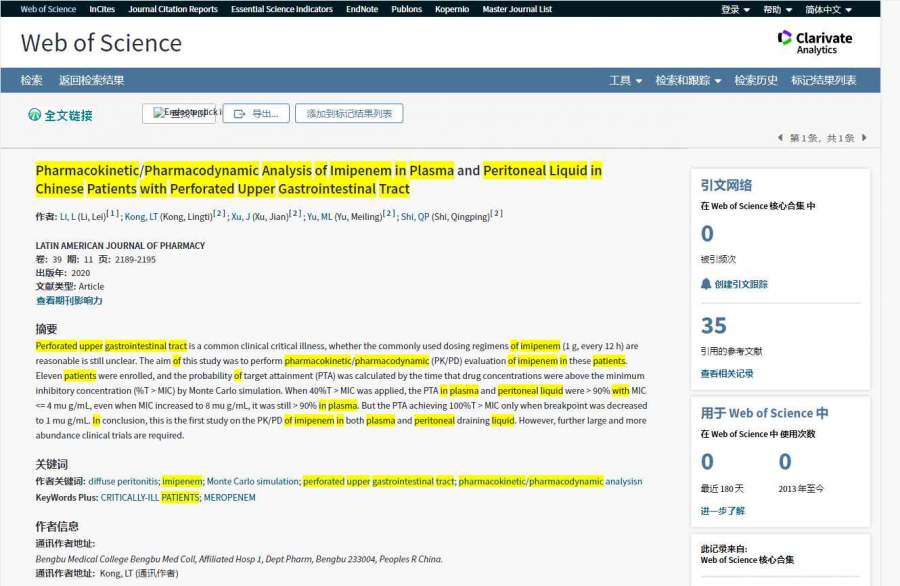Expand the 检索和跟踪 menu
This screenshot has height=586, width=900.
687,80
